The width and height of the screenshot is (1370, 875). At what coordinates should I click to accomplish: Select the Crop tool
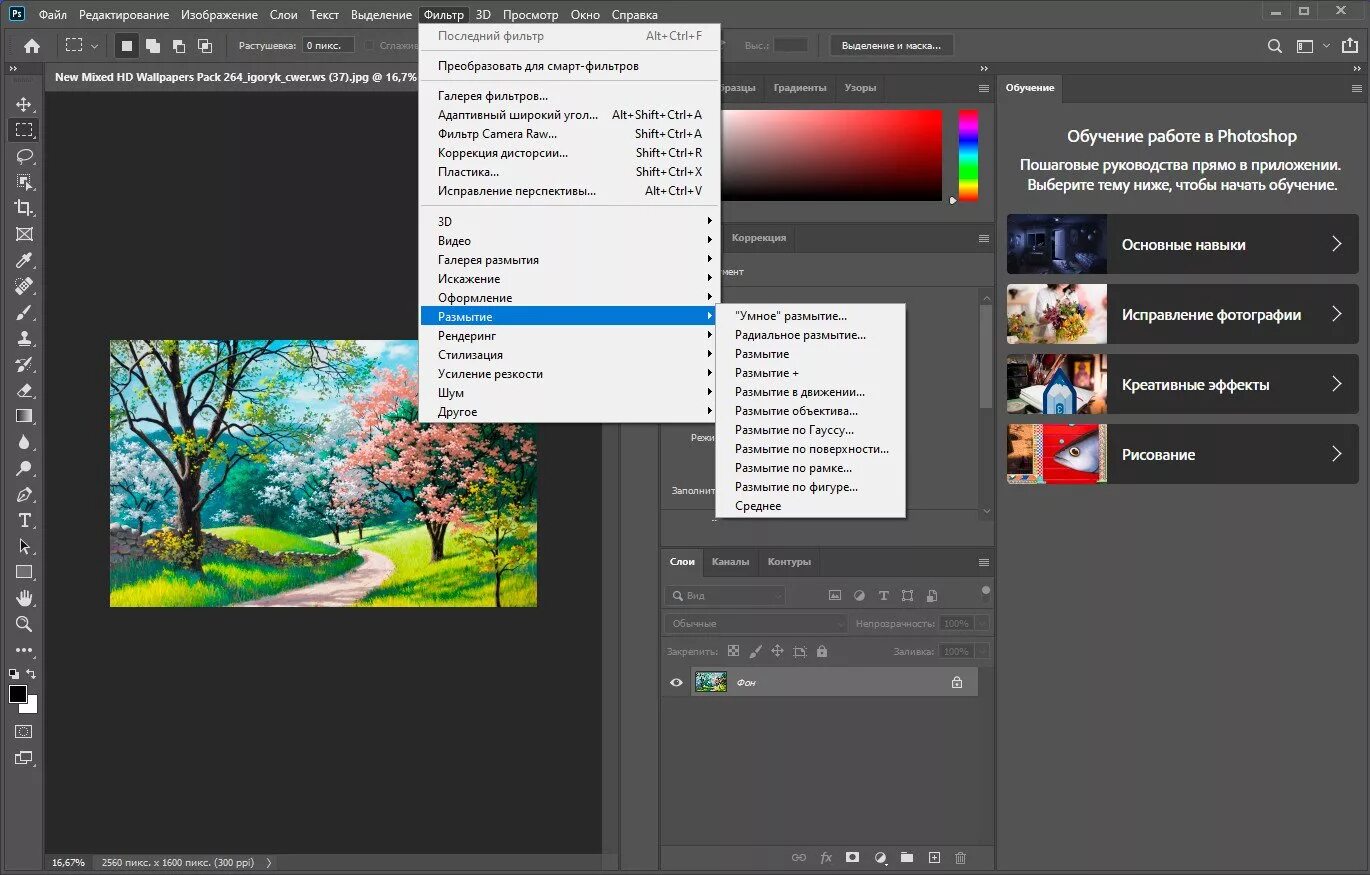pyautogui.click(x=24, y=208)
